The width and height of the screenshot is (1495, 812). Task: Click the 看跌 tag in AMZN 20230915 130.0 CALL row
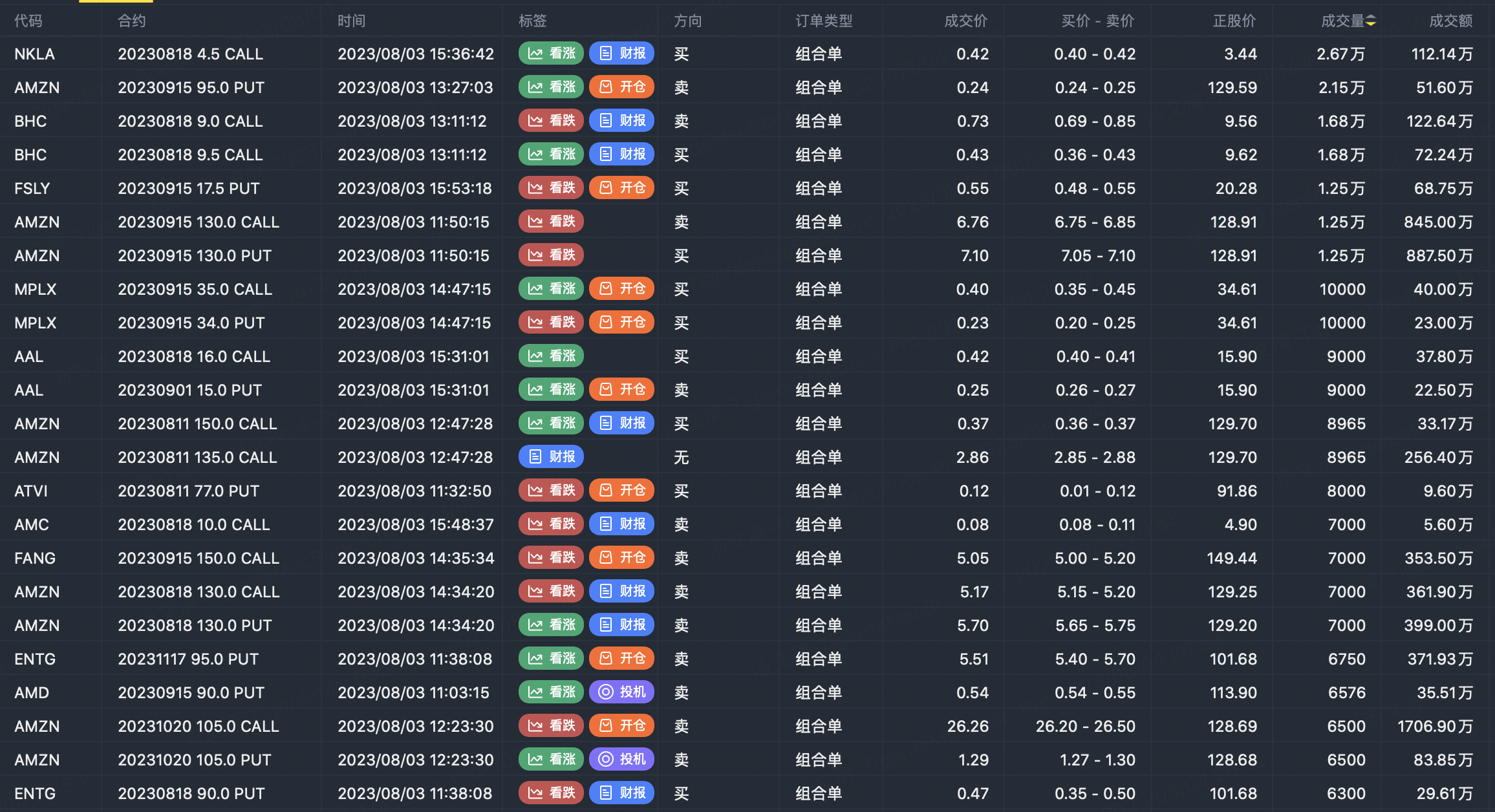coord(551,222)
